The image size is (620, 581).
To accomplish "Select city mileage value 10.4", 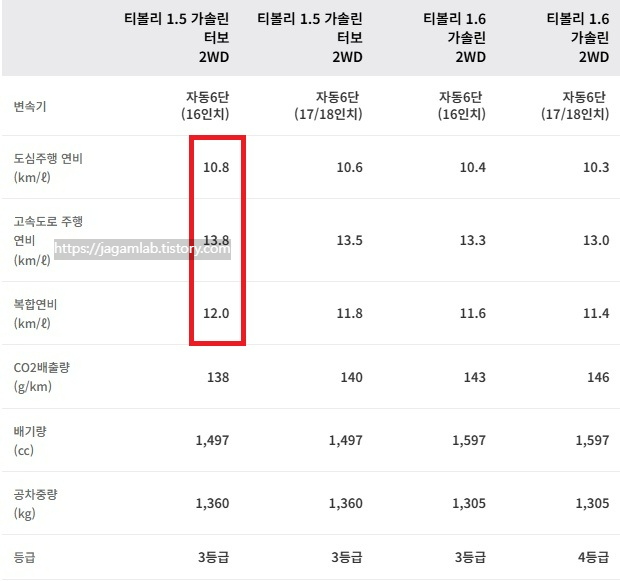I will (x=473, y=167).
